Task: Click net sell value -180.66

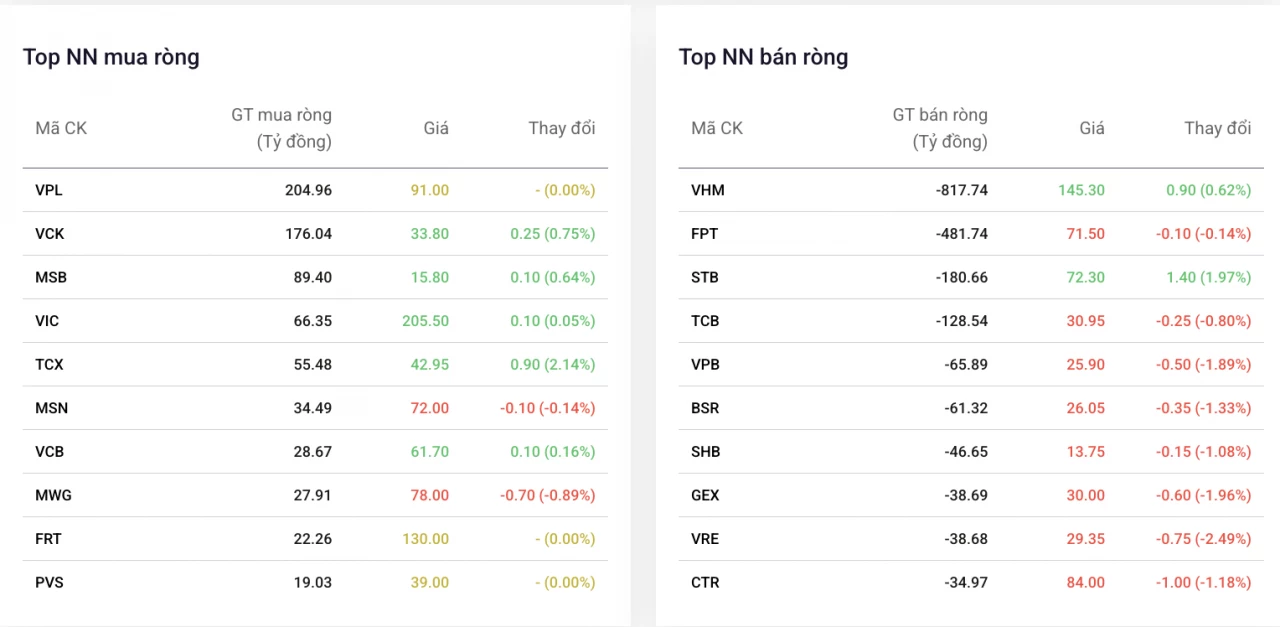Action: (x=962, y=277)
